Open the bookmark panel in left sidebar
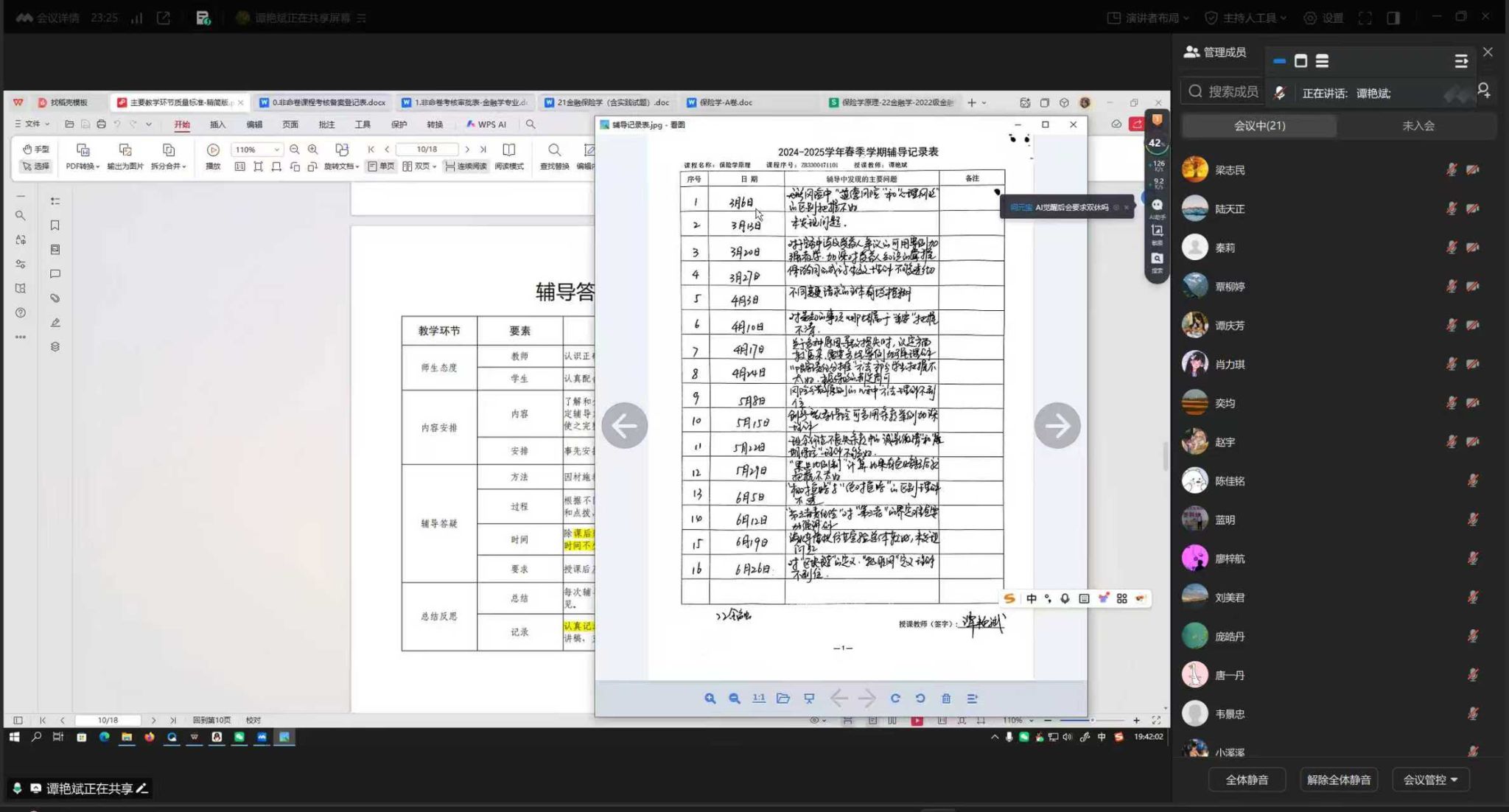1509x812 pixels. tap(55, 225)
